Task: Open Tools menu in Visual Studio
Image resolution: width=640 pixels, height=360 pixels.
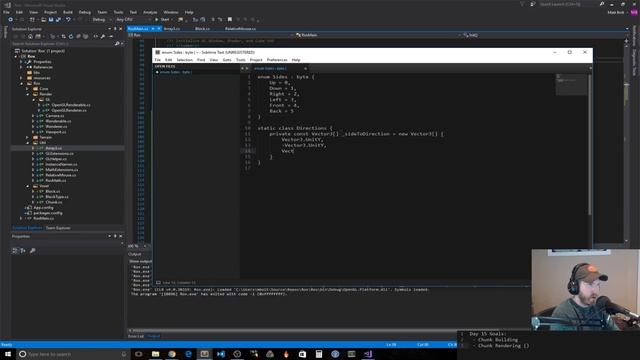Action: pyautogui.click(x=118, y=12)
